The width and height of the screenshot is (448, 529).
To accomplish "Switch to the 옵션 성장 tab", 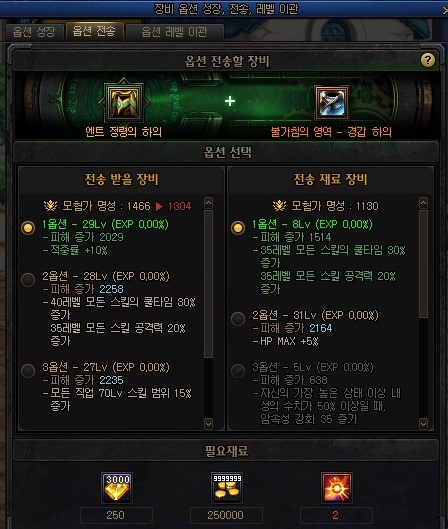I will tap(34, 32).
